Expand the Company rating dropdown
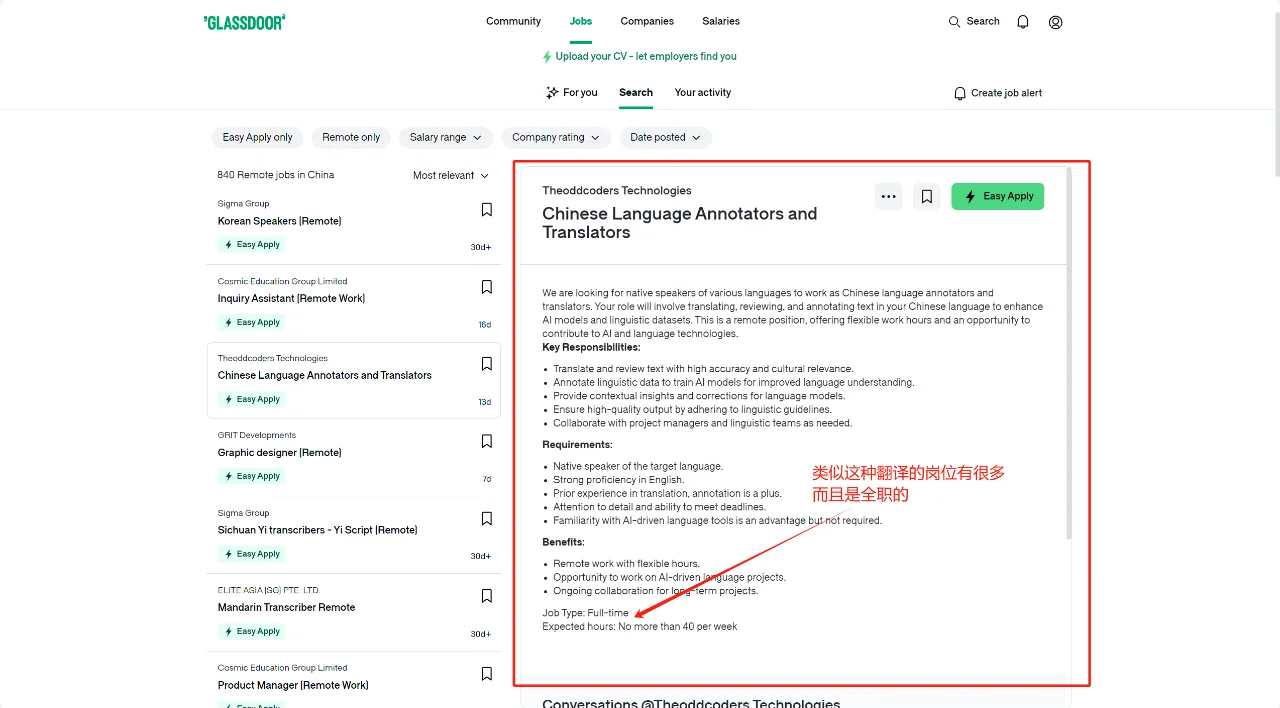The width and height of the screenshot is (1280, 708). point(555,138)
